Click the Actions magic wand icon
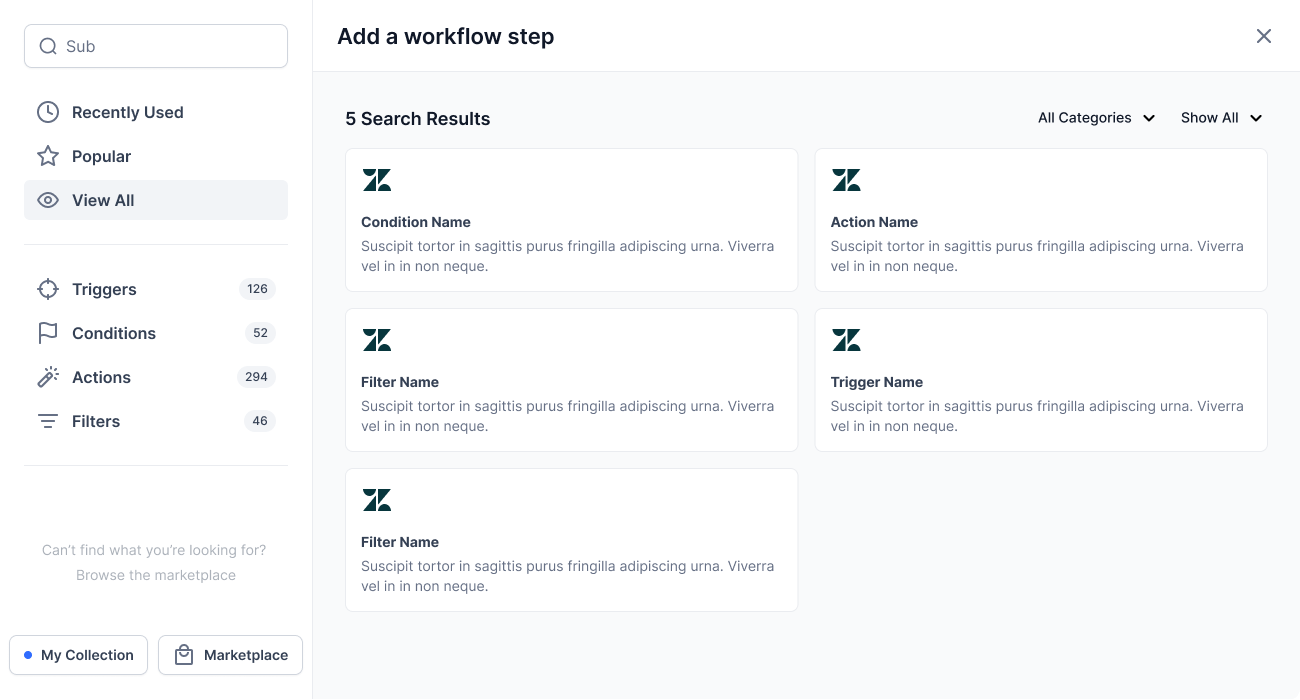Image resolution: width=1300 pixels, height=700 pixels. (48, 377)
